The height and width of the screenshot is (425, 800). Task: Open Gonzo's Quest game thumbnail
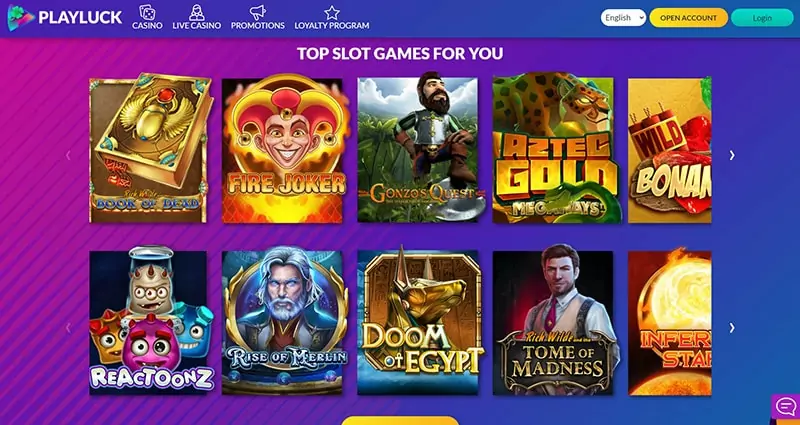pyautogui.click(x=418, y=148)
